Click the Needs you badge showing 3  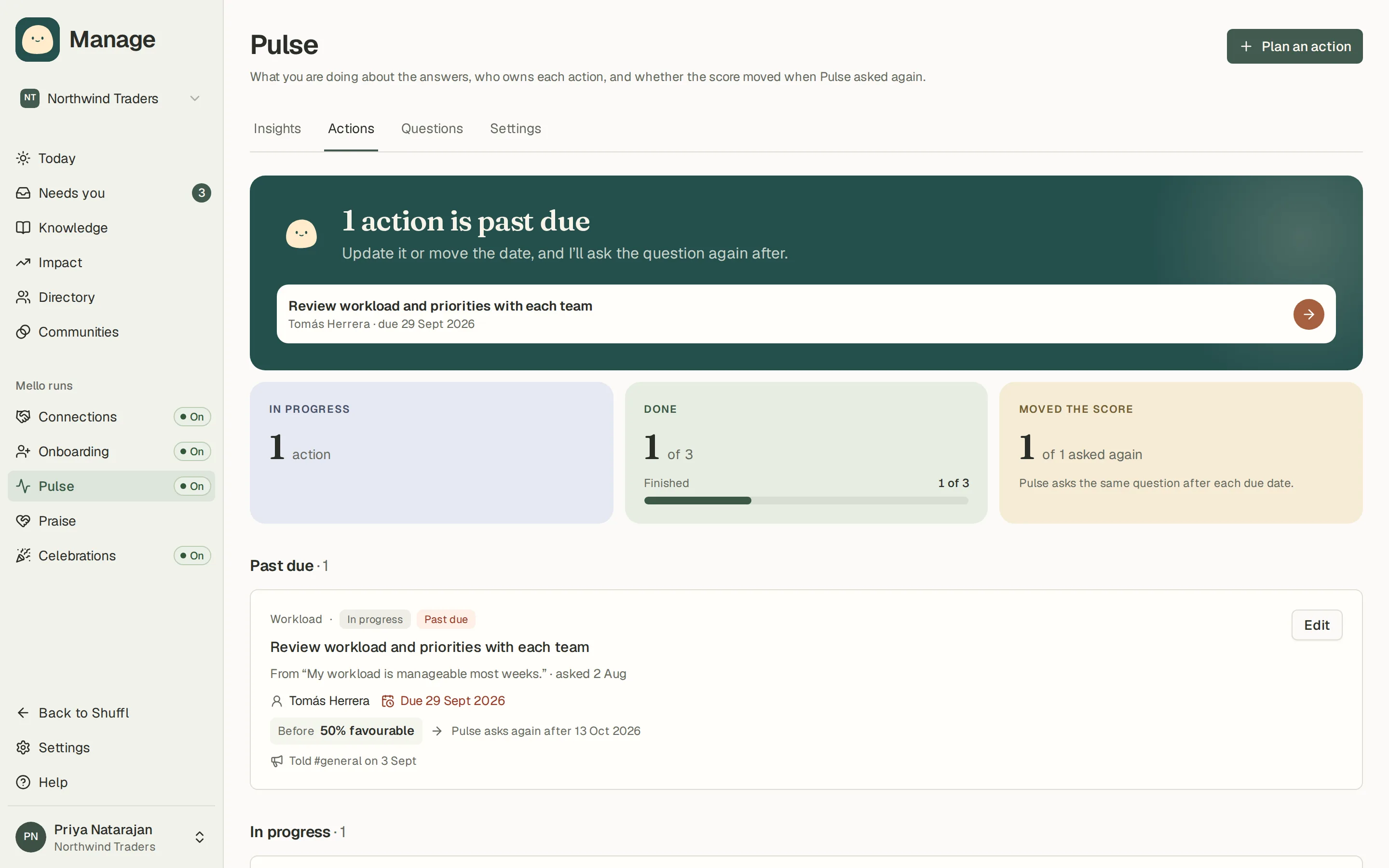pyautogui.click(x=202, y=193)
